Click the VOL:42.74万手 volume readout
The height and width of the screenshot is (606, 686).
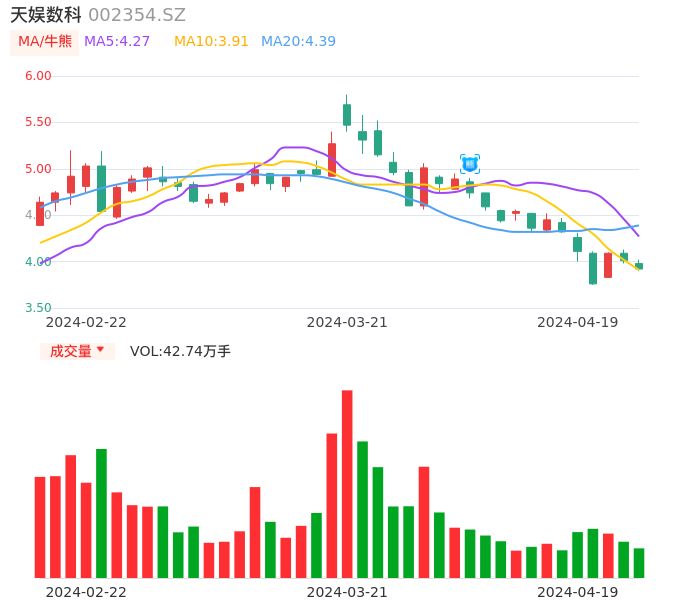tap(180, 351)
